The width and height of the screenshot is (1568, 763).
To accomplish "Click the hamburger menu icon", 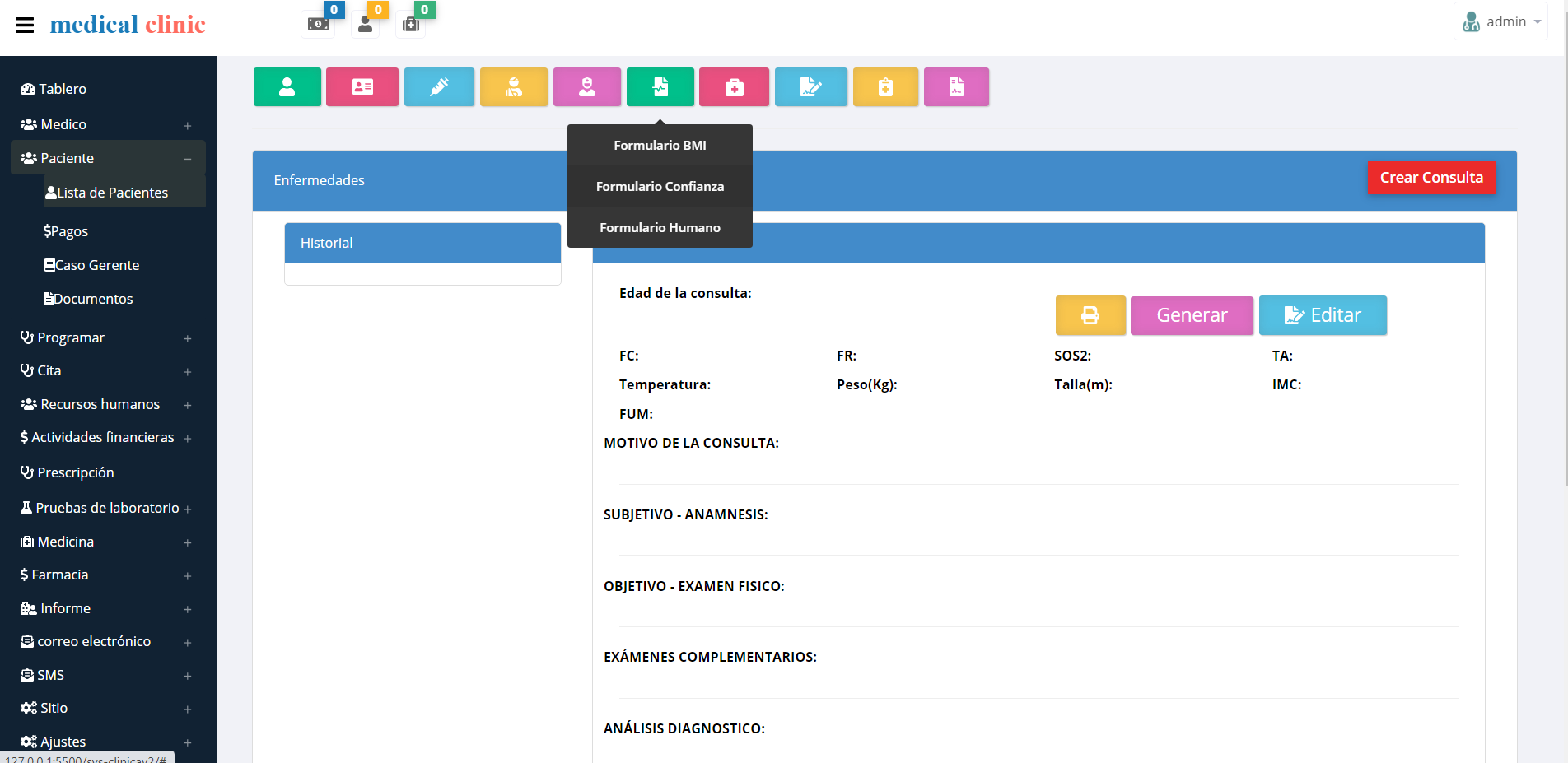I will pyautogui.click(x=25, y=25).
